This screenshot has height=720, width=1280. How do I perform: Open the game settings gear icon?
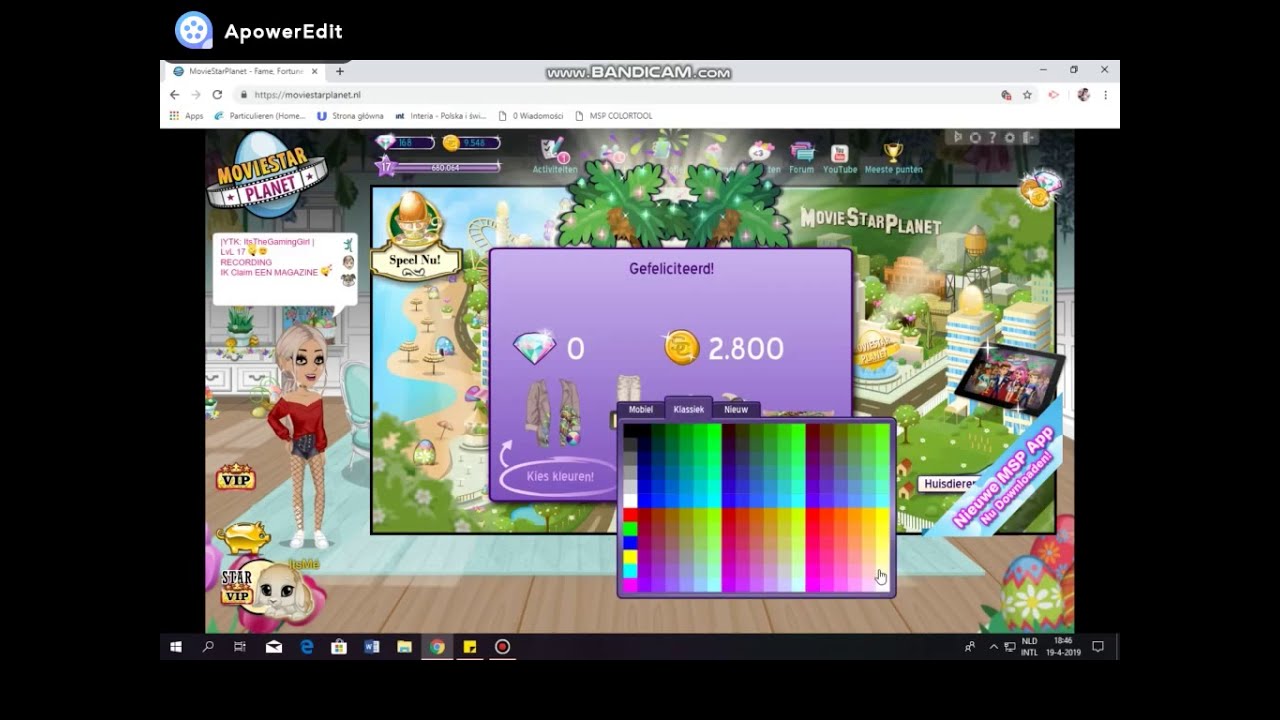1010,138
